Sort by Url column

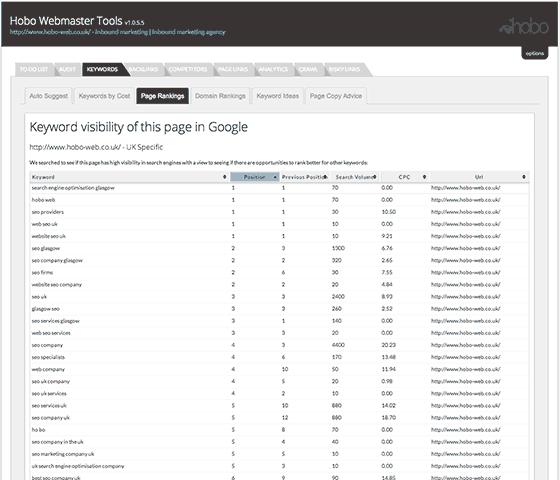pyautogui.click(x=479, y=177)
